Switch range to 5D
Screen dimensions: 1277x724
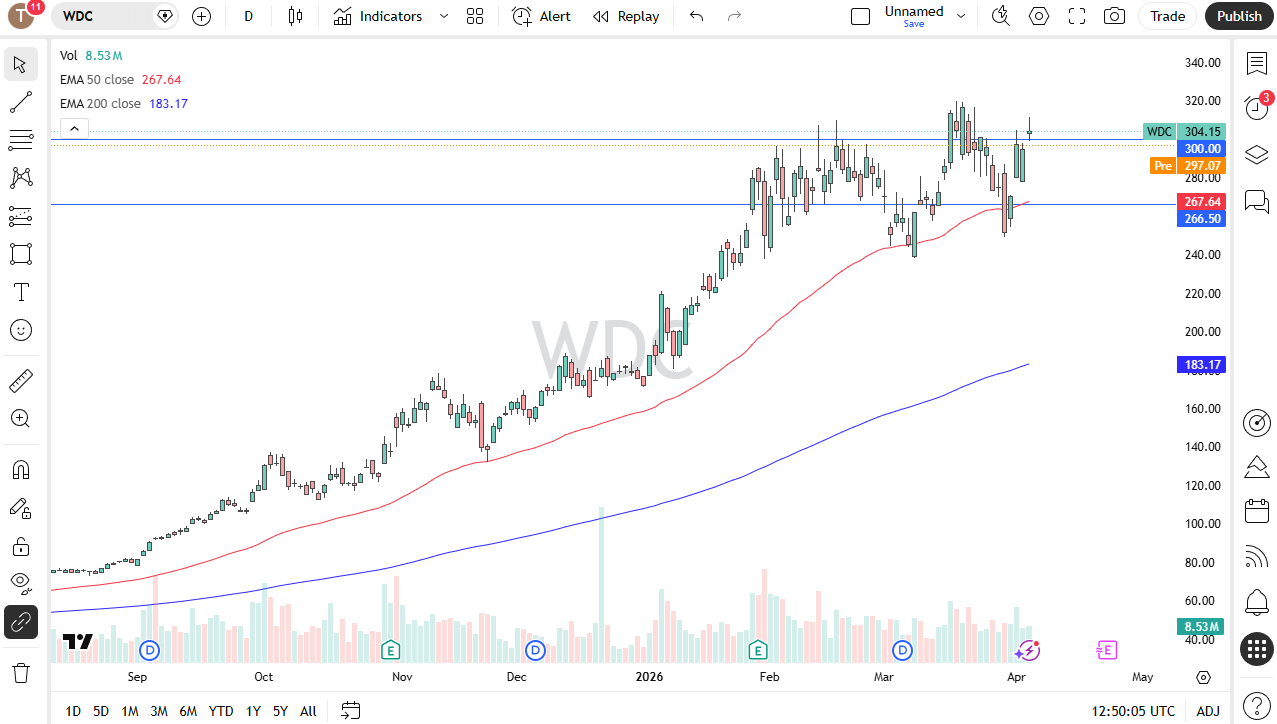point(101,711)
